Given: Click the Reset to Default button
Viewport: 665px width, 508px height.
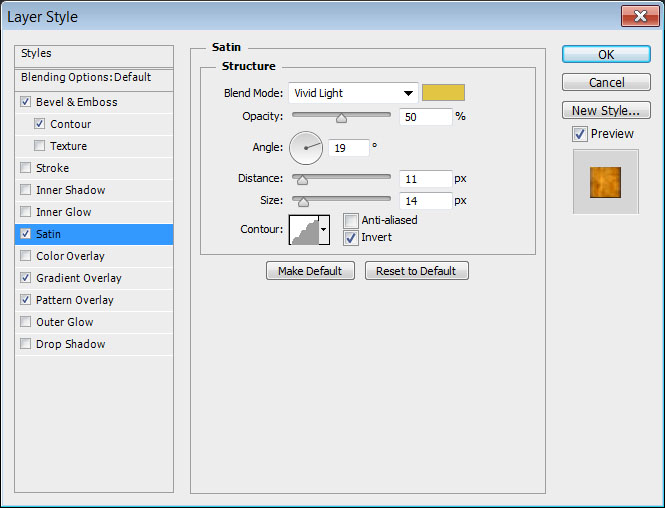Looking at the screenshot, I should point(416,271).
